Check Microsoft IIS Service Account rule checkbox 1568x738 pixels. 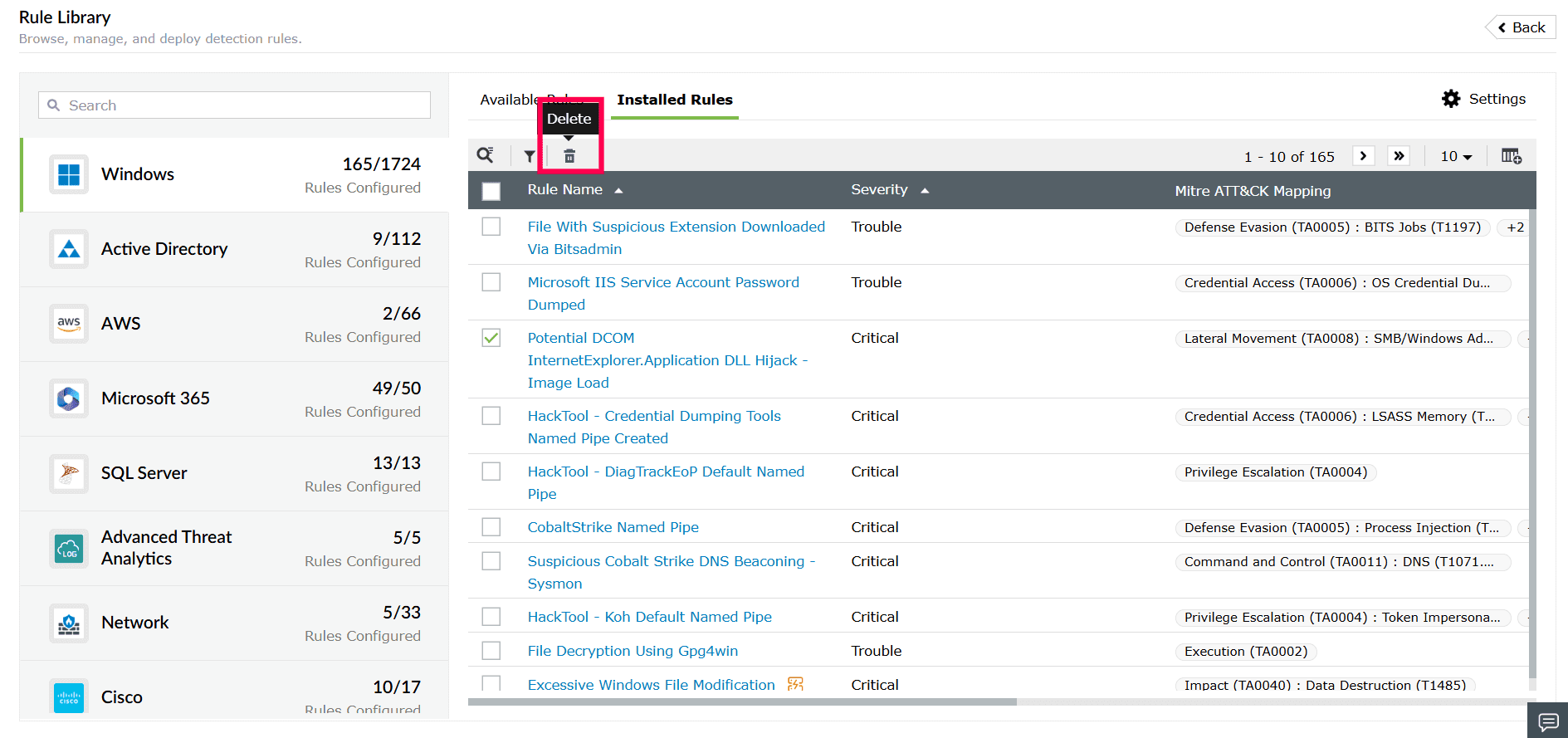tap(491, 282)
